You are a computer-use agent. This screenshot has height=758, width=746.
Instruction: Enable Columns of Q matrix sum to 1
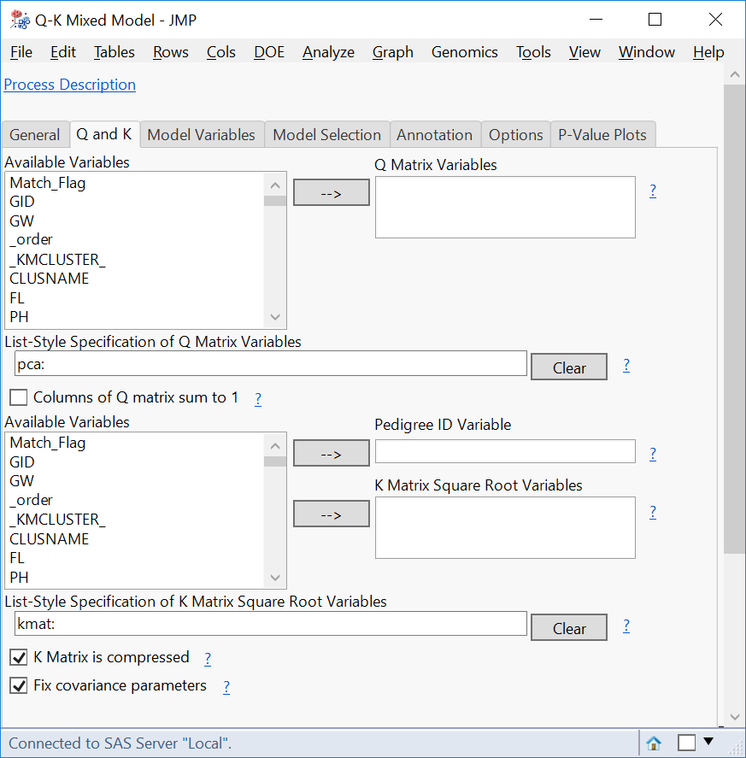coord(18,398)
